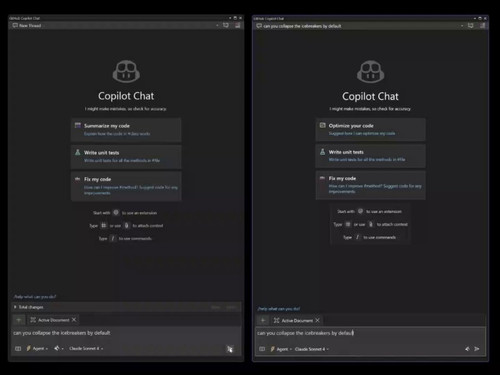This screenshot has width=500, height=375.
Task: Remove Active Document chip in right window
Action: 317,320
